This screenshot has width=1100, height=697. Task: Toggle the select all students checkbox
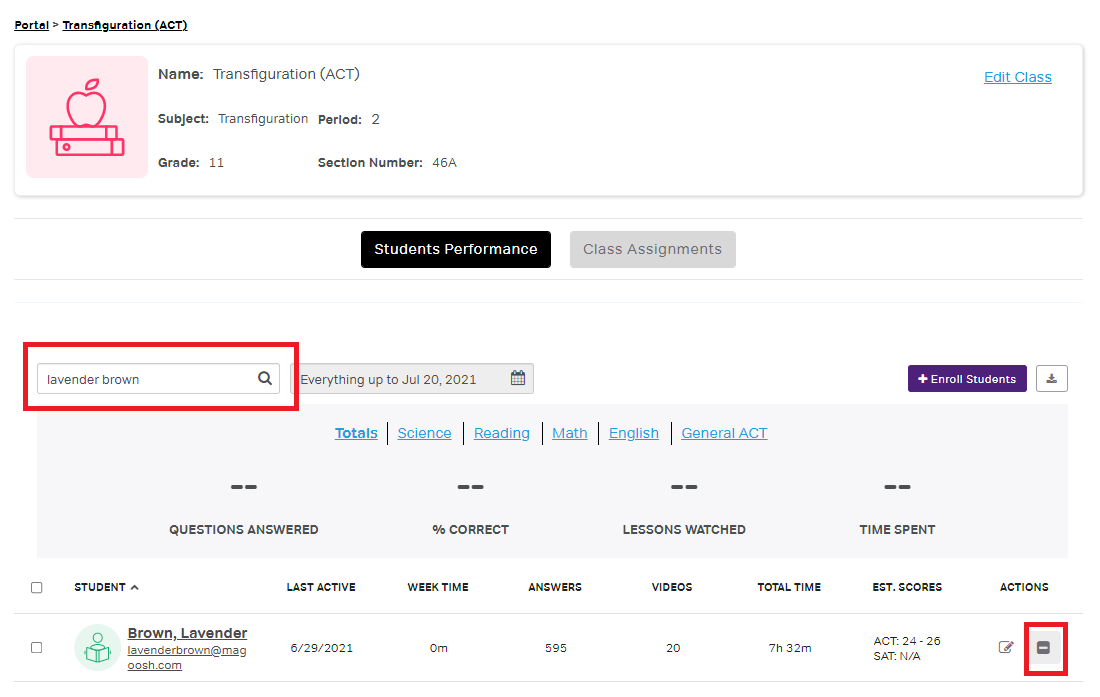click(x=37, y=587)
